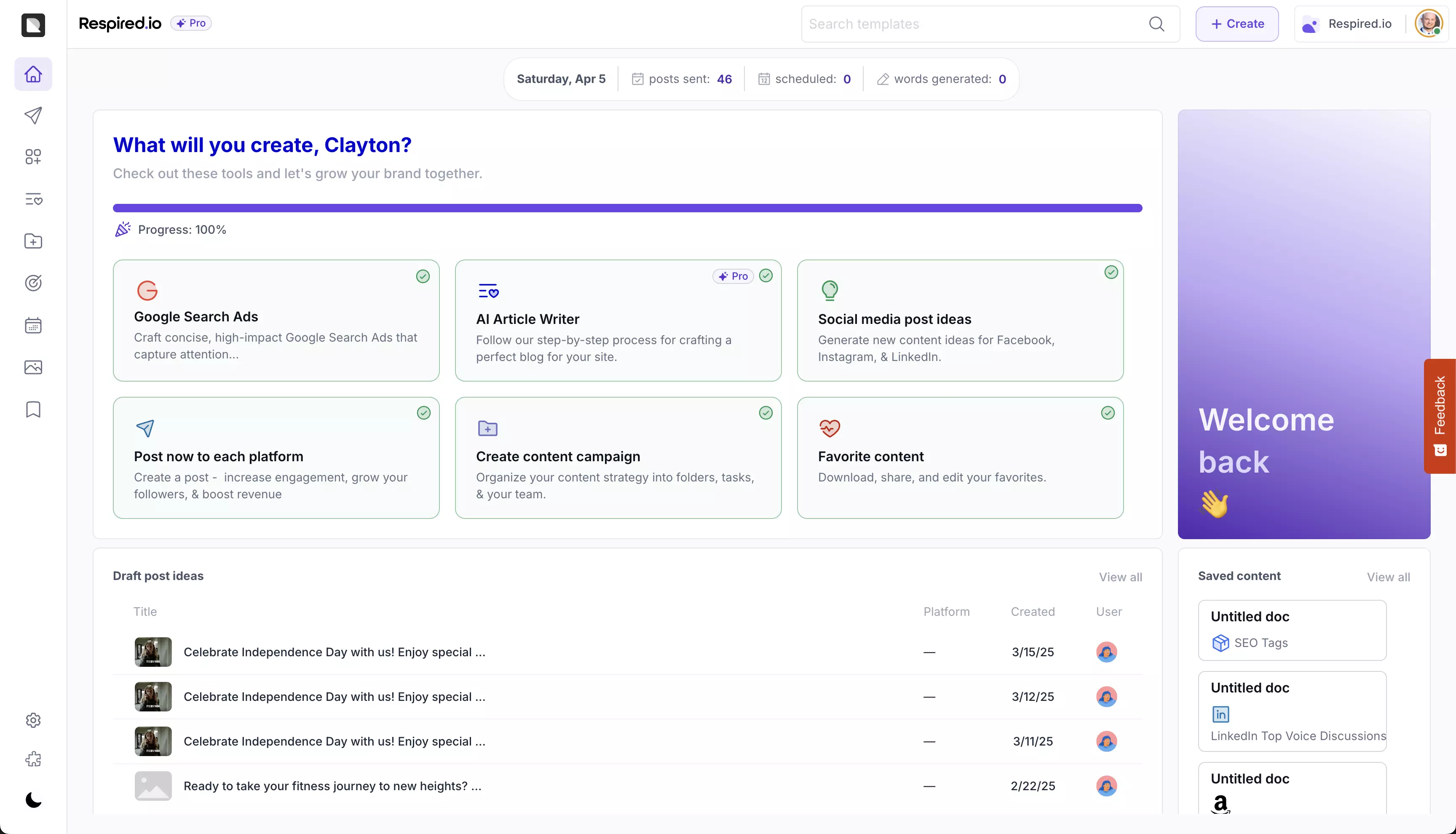Toggle dark mode with moon icon
Screen dimensions: 1456x834
coord(33,800)
